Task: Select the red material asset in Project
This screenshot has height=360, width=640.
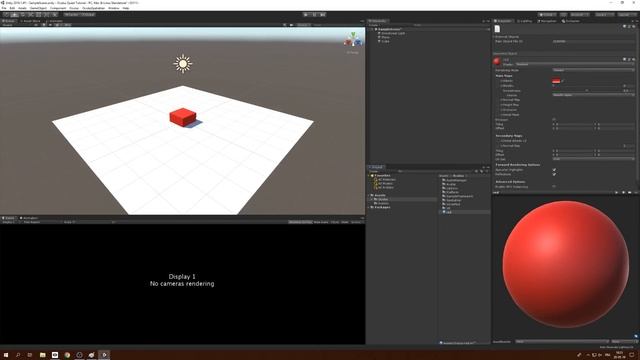Action: tap(447, 212)
